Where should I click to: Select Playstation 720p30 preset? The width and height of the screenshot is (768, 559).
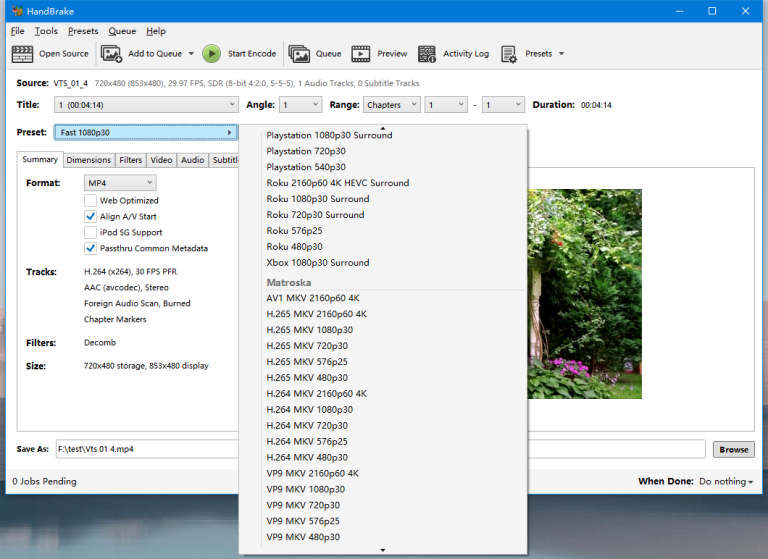pos(306,151)
